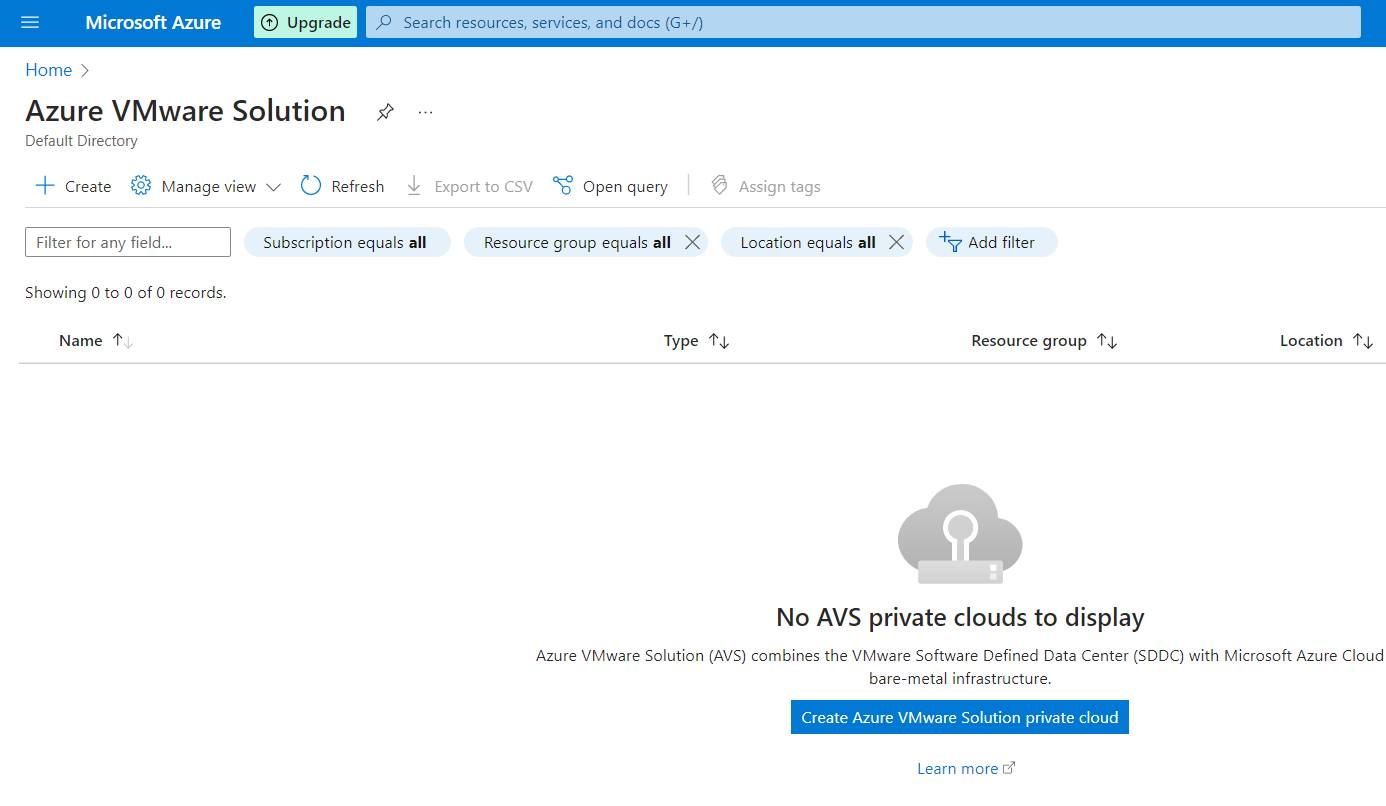
Task: Click Create Azure VMware Solution private cloud
Action: pos(960,717)
